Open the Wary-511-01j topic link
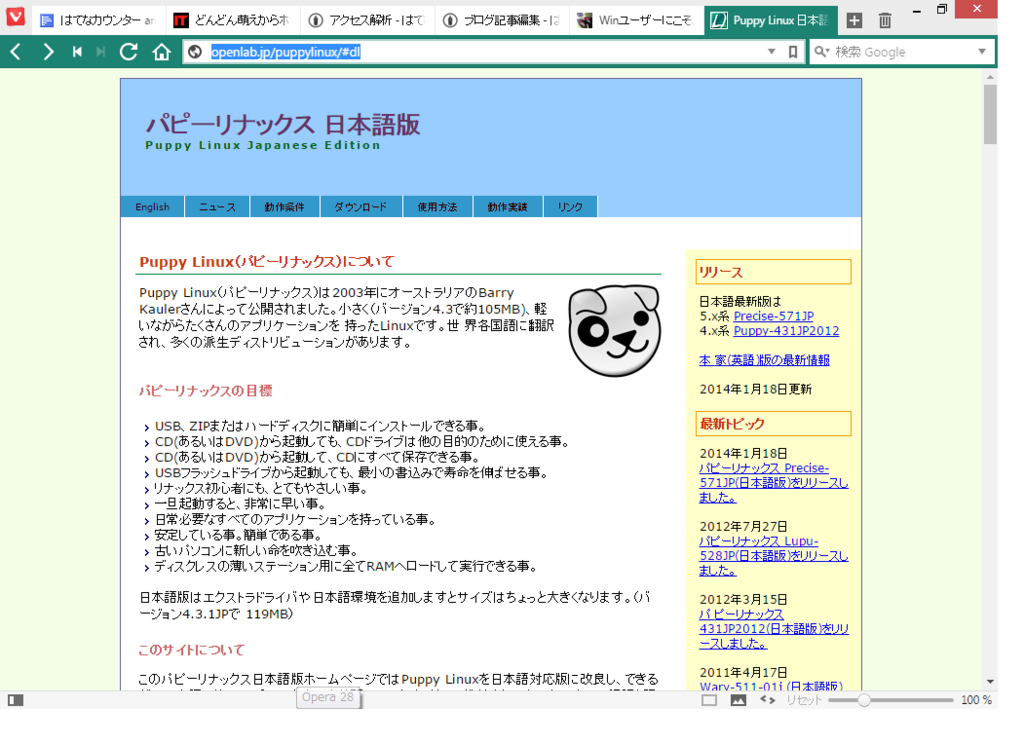Image resolution: width=1024 pixels, height=745 pixels. coord(771,686)
